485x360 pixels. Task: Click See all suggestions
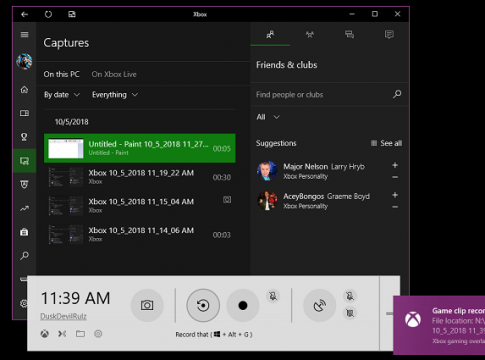386,143
